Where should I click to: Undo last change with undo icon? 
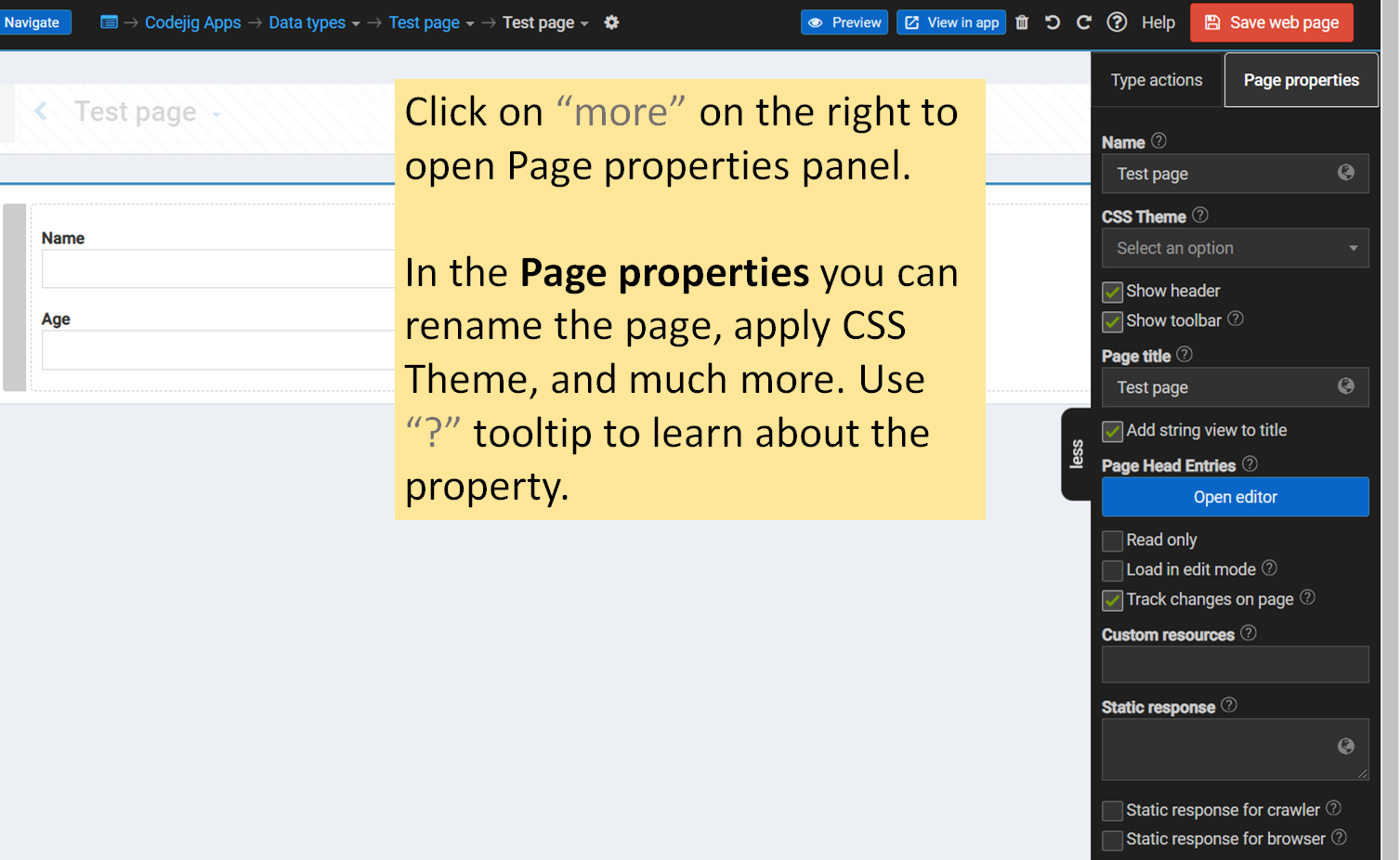click(1053, 22)
